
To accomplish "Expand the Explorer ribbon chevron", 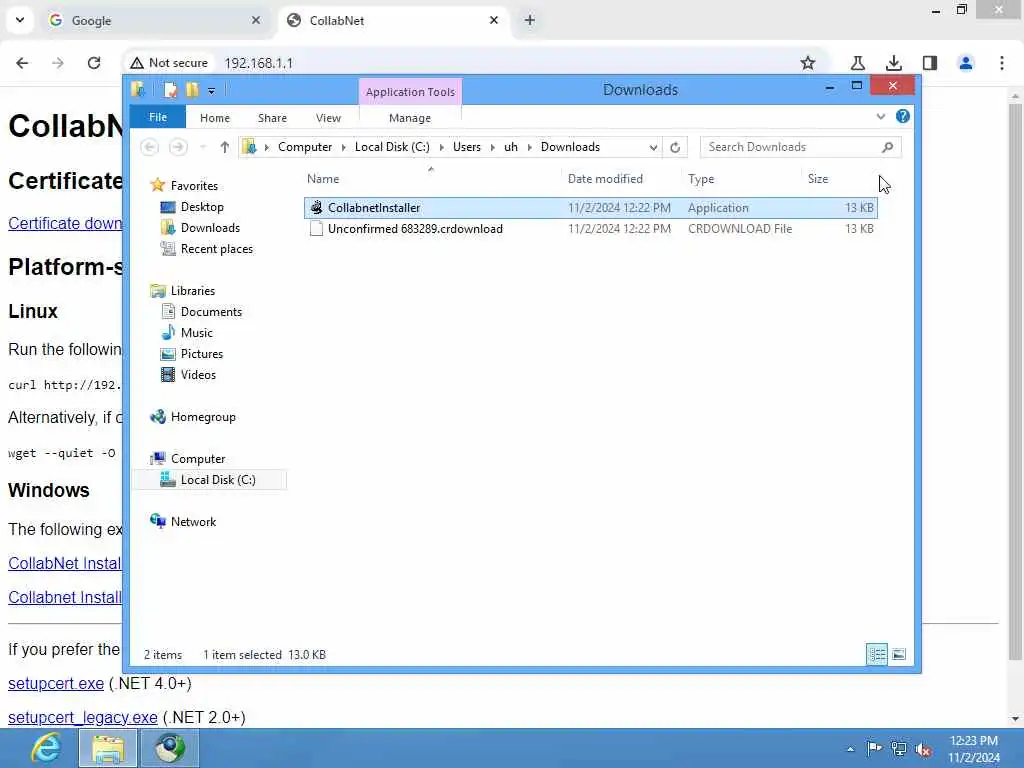I will 880,116.
